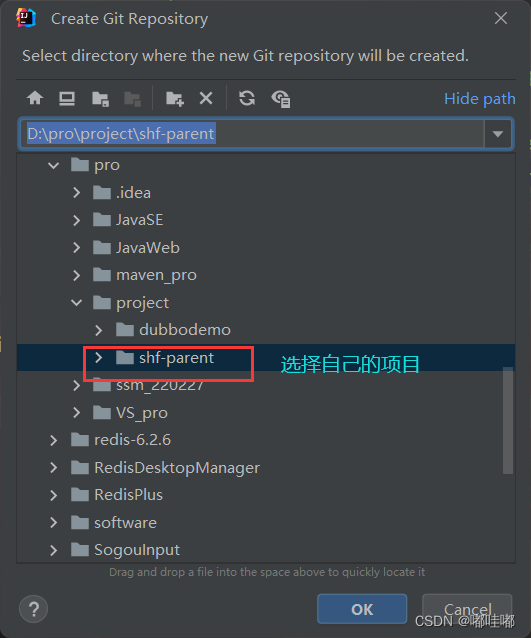This screenshot has height=638, width=531.
Task: Expand the dubbodemo folder
Action: click(98, 330)
